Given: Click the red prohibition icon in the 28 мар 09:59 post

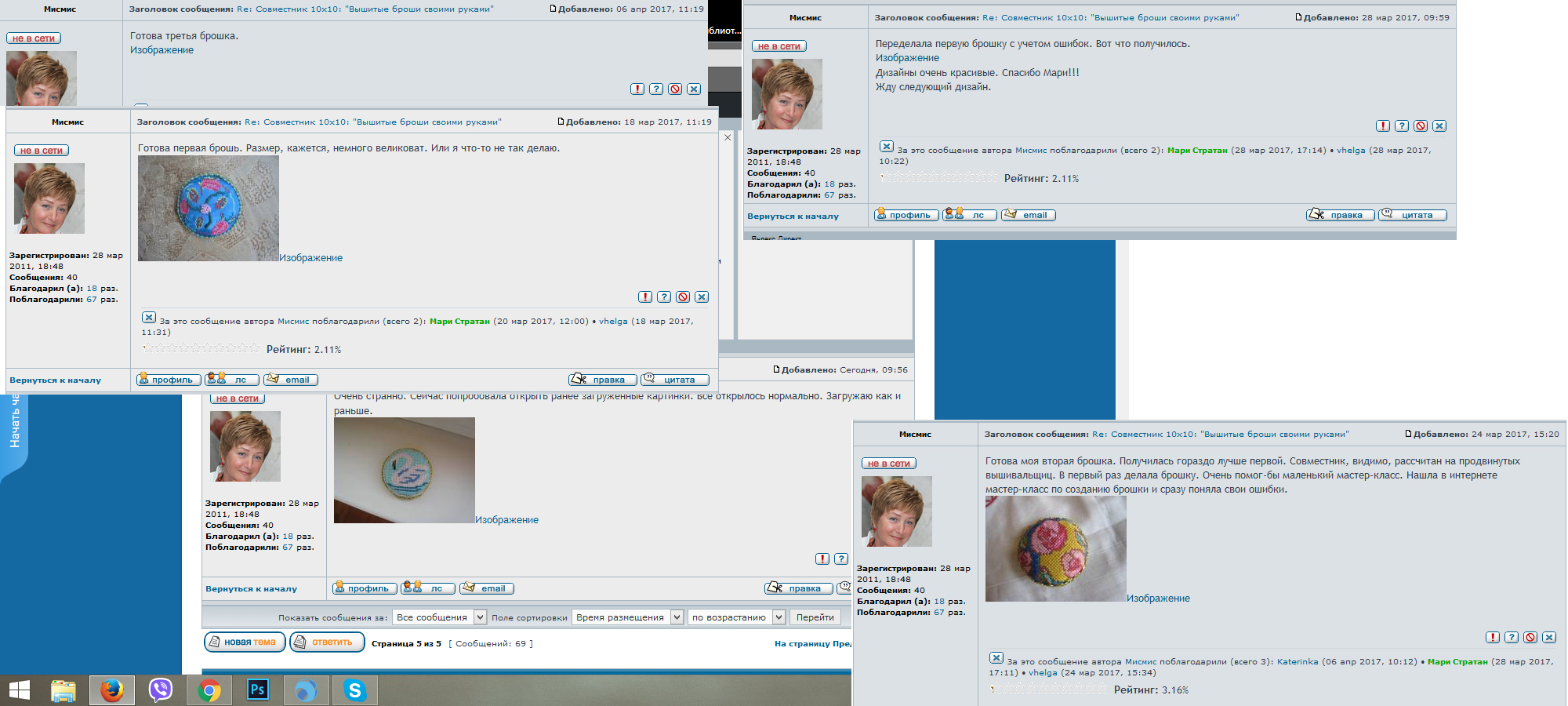Looking at the screenshot, I should click(1421, 126).
